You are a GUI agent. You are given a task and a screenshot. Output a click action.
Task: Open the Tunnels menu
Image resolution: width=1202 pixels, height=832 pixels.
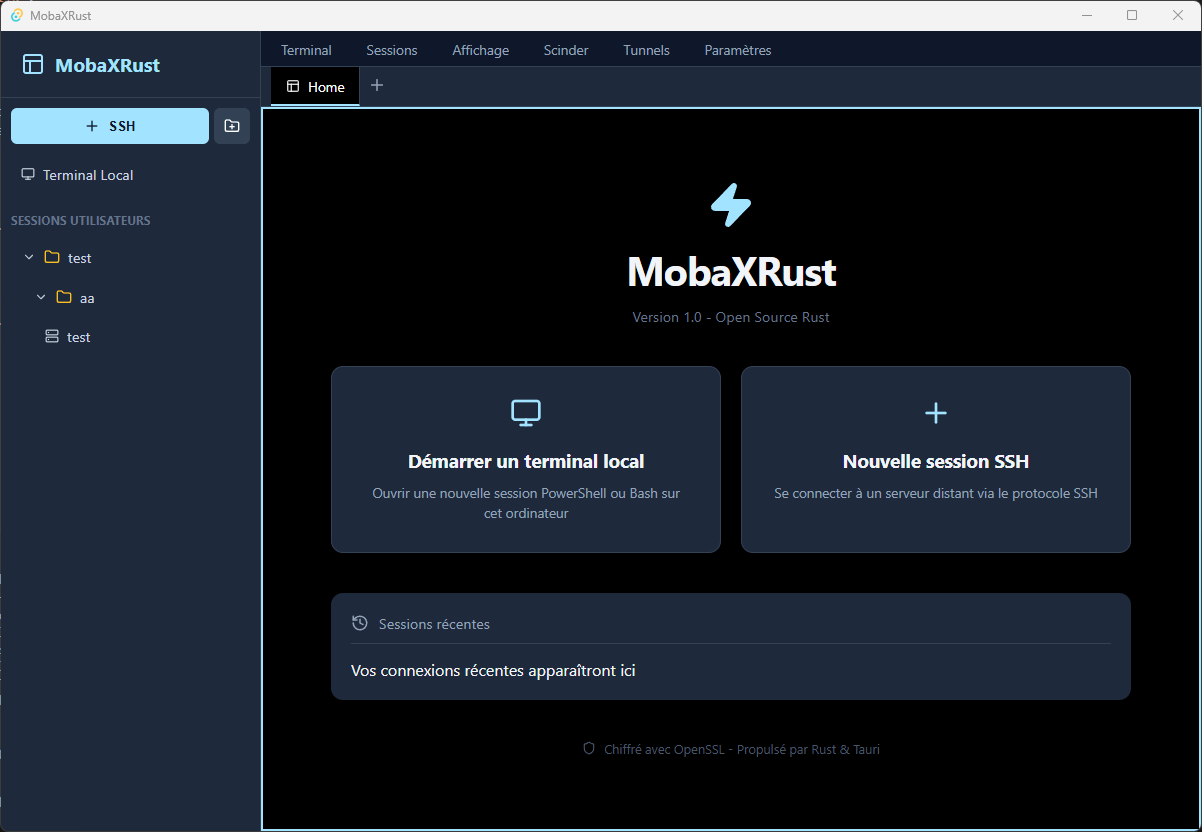coord(647,50)
